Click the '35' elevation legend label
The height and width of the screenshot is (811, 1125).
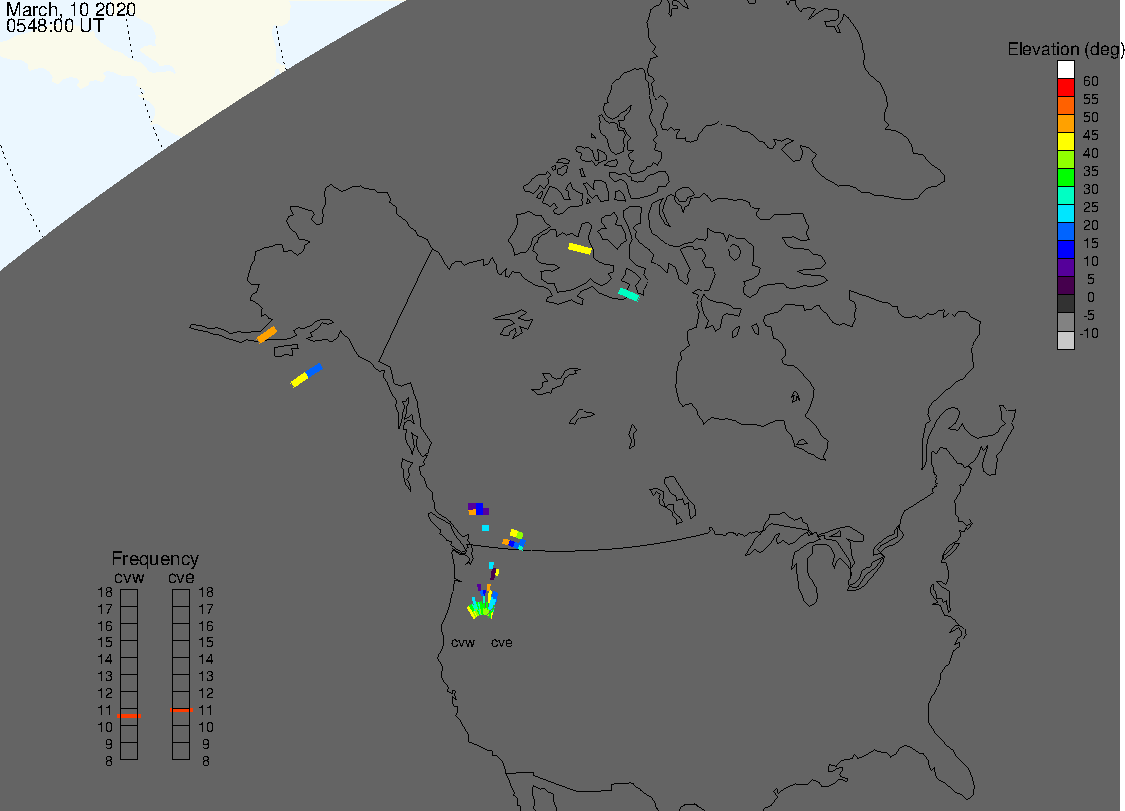coord(1091,171)
